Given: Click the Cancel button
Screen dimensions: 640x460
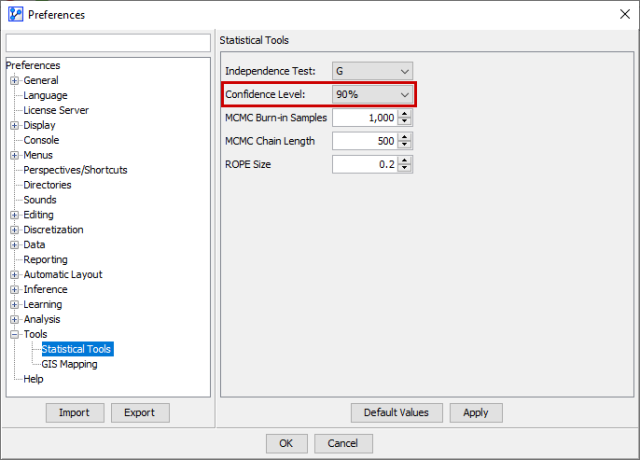Looking at the screenshot, I should (x=343, y=443).
